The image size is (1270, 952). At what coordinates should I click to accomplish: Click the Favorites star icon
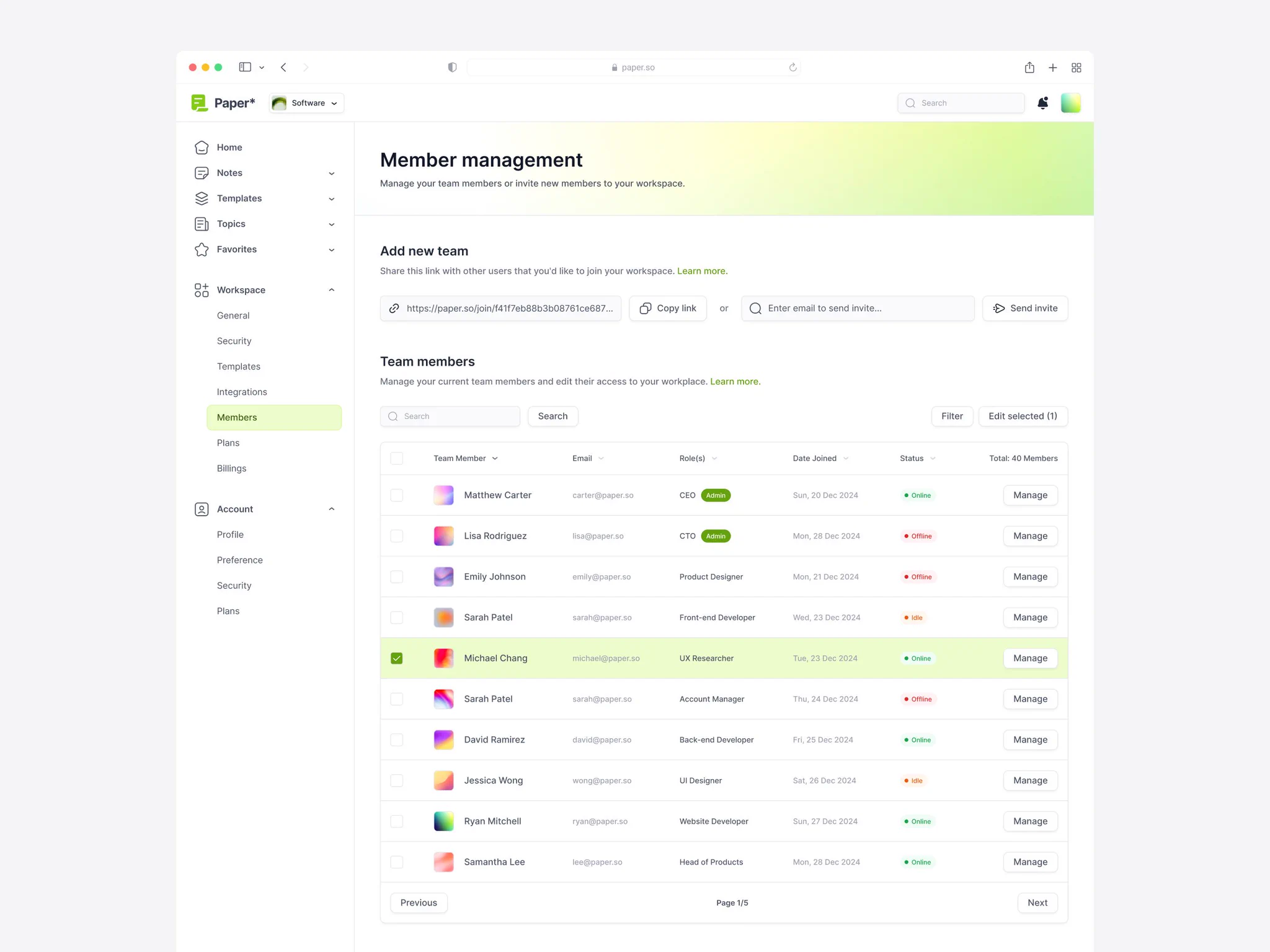pos(202,249)
